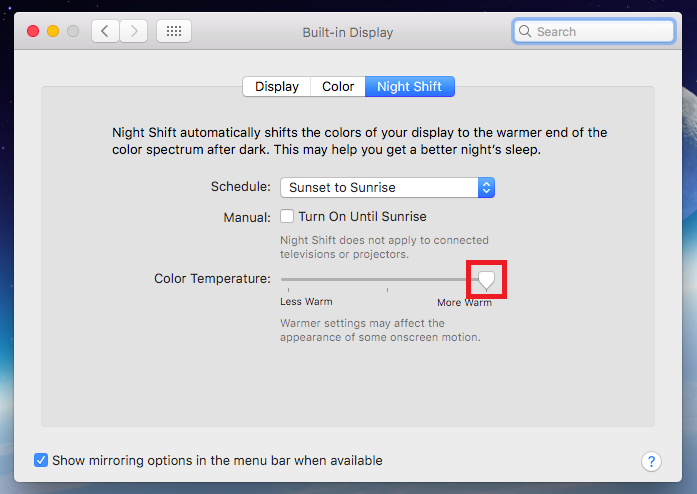Viewport: 697px width, 494px height.
Task: Click the magnifying glass search icon
Action: point(526,31)
